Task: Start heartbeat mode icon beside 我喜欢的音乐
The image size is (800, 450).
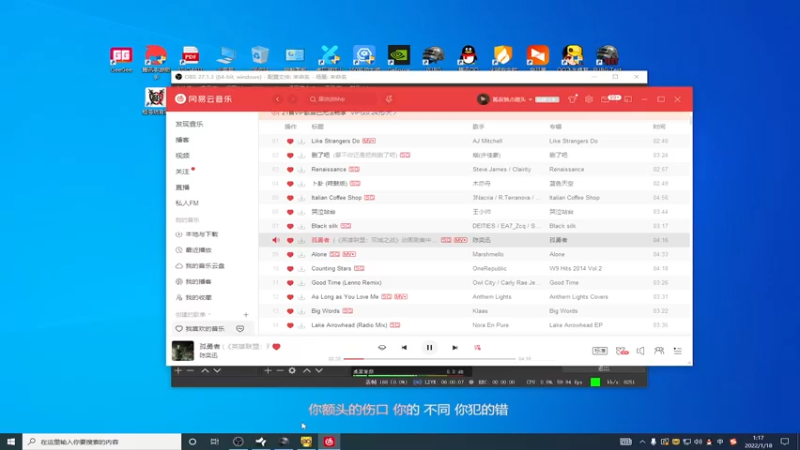Action: click(x=240, y=329)
